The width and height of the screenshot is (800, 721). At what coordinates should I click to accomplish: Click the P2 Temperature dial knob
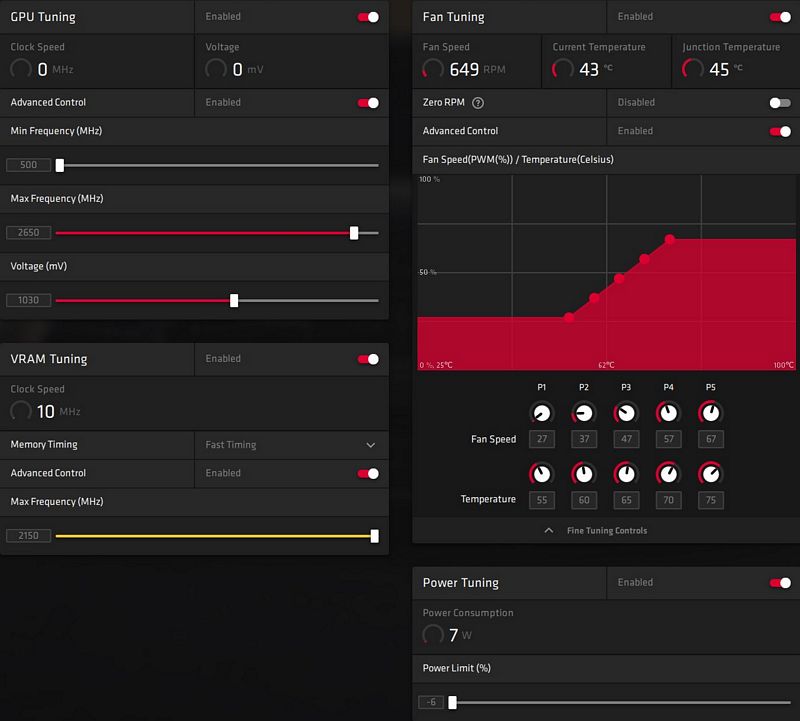pos(584,474)
